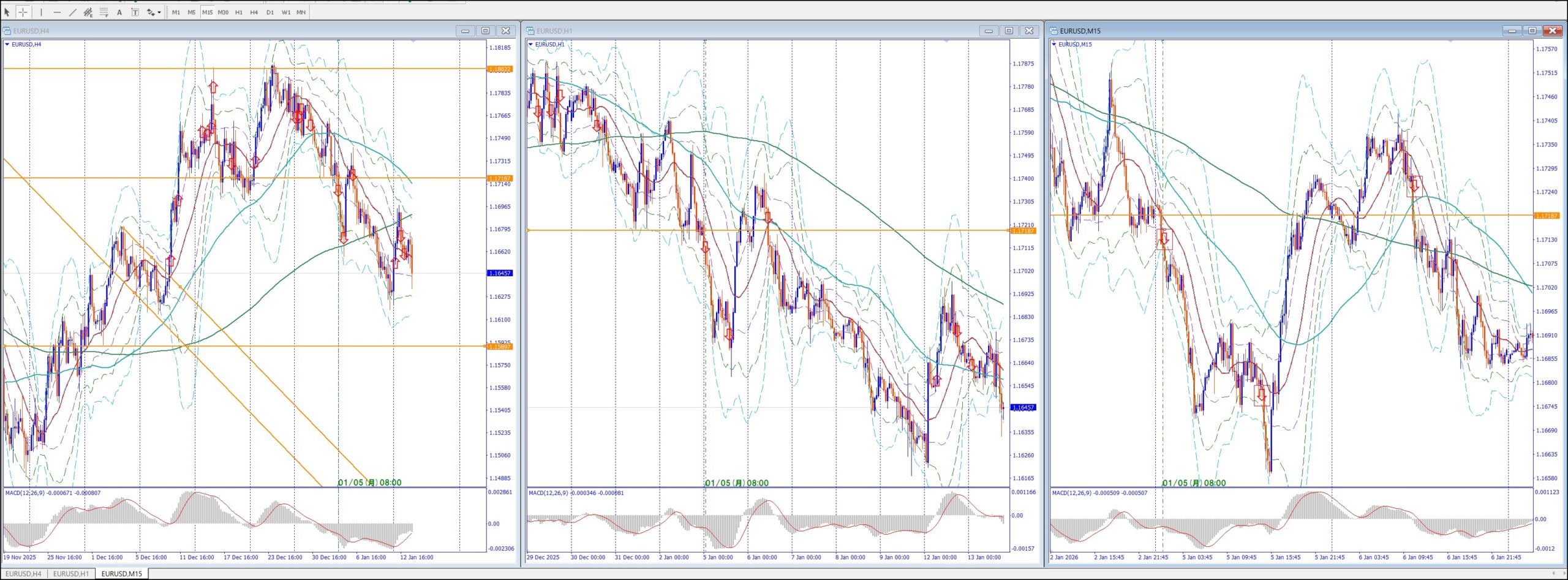Expand the EURUSD,M15 chart triangle menu

[1054, 45]
